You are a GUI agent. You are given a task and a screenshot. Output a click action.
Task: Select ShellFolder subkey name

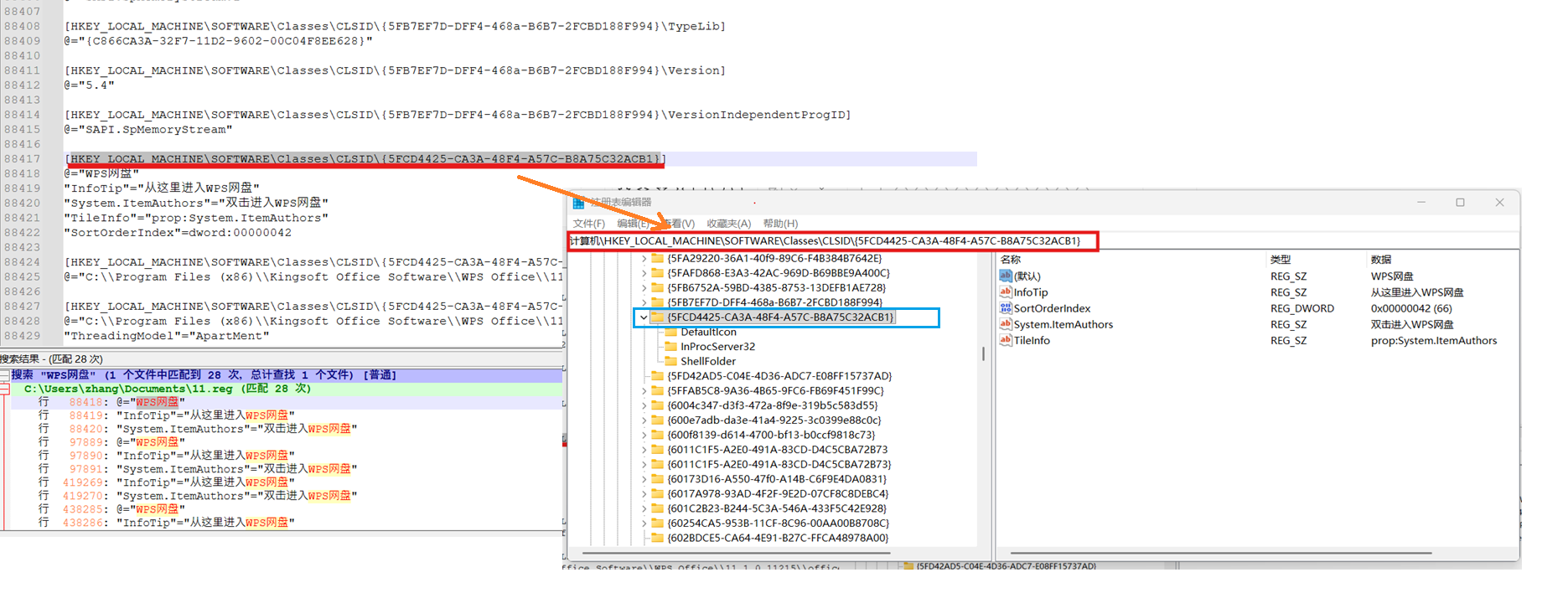pos(708,362)
